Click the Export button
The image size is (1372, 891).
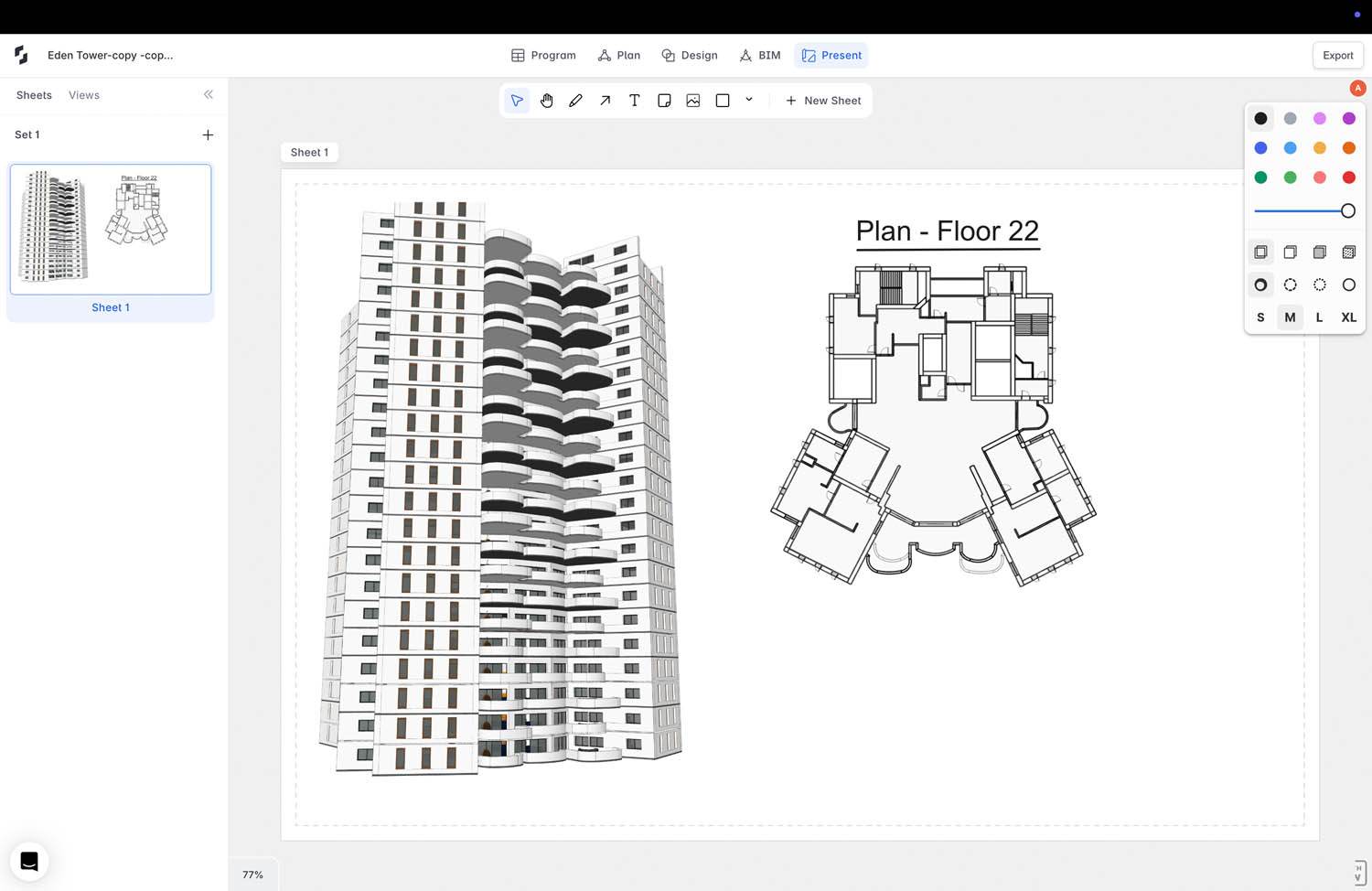click(1337, 55)
